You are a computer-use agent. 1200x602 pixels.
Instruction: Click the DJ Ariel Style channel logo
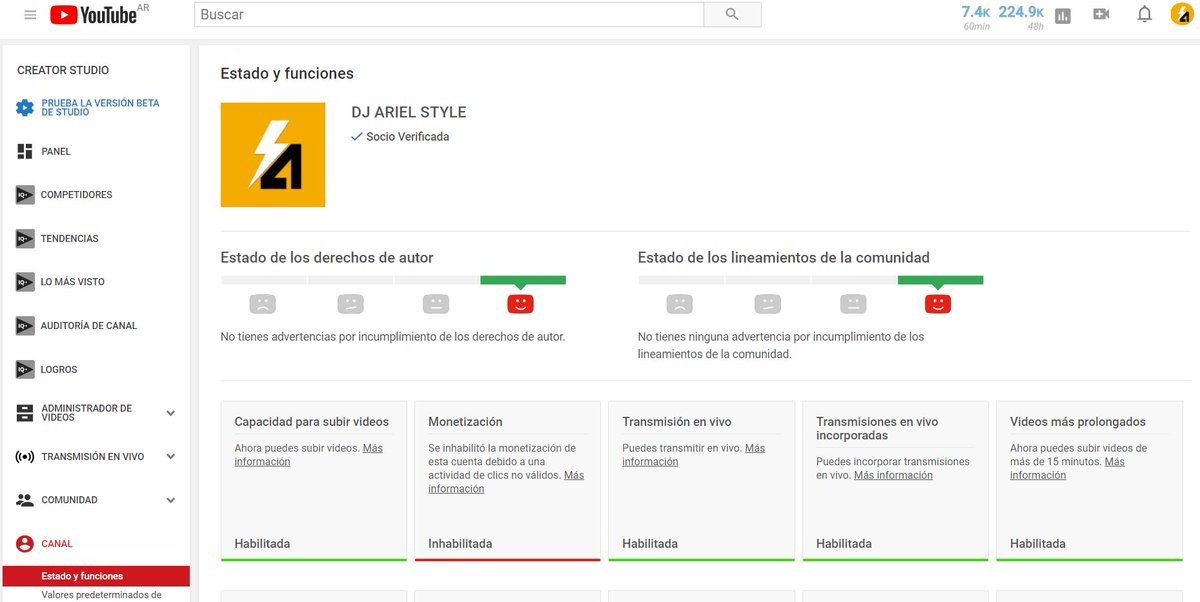coord(273,155)
